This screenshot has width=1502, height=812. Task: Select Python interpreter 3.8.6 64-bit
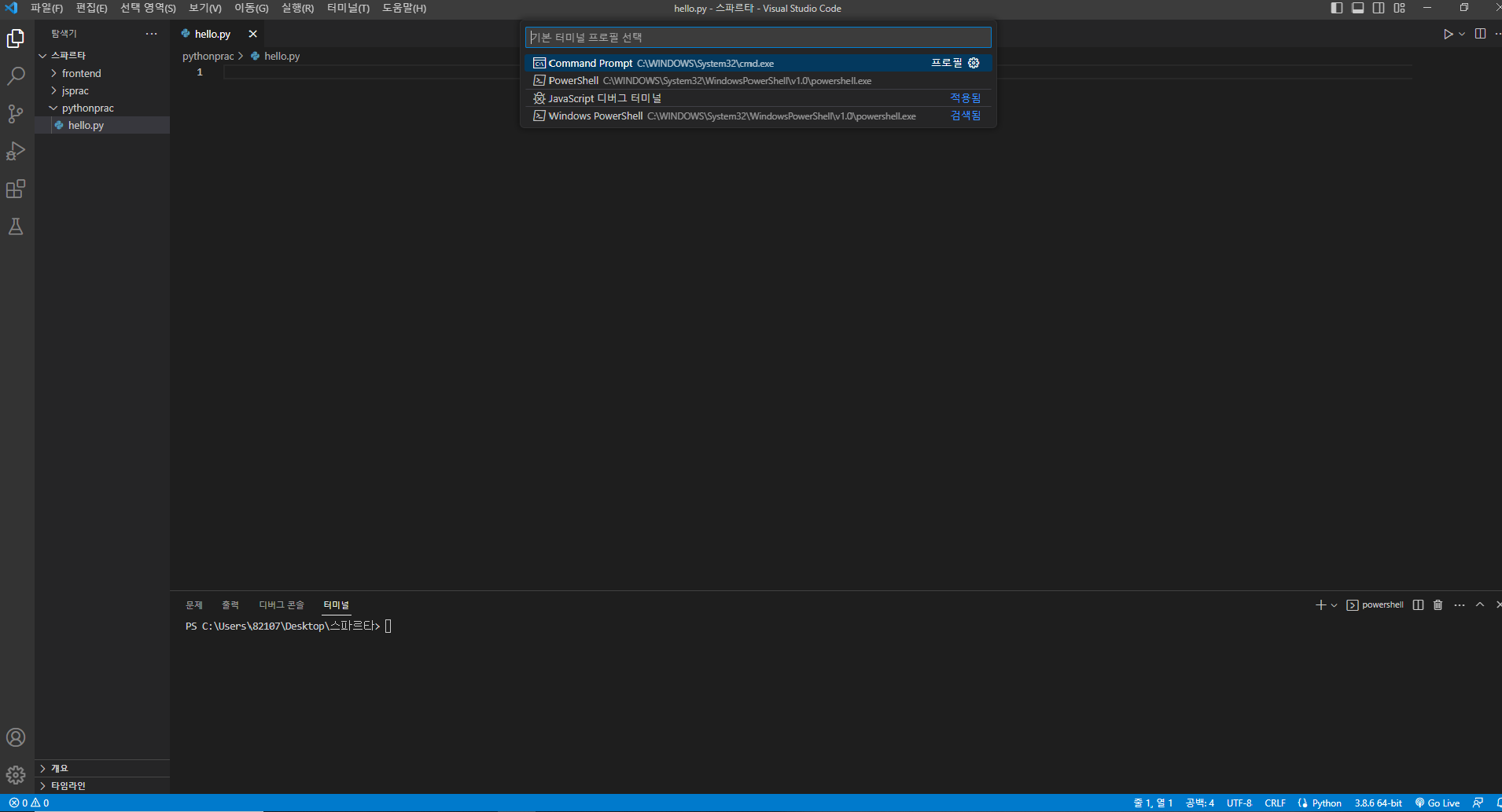tap(1378, 803)
